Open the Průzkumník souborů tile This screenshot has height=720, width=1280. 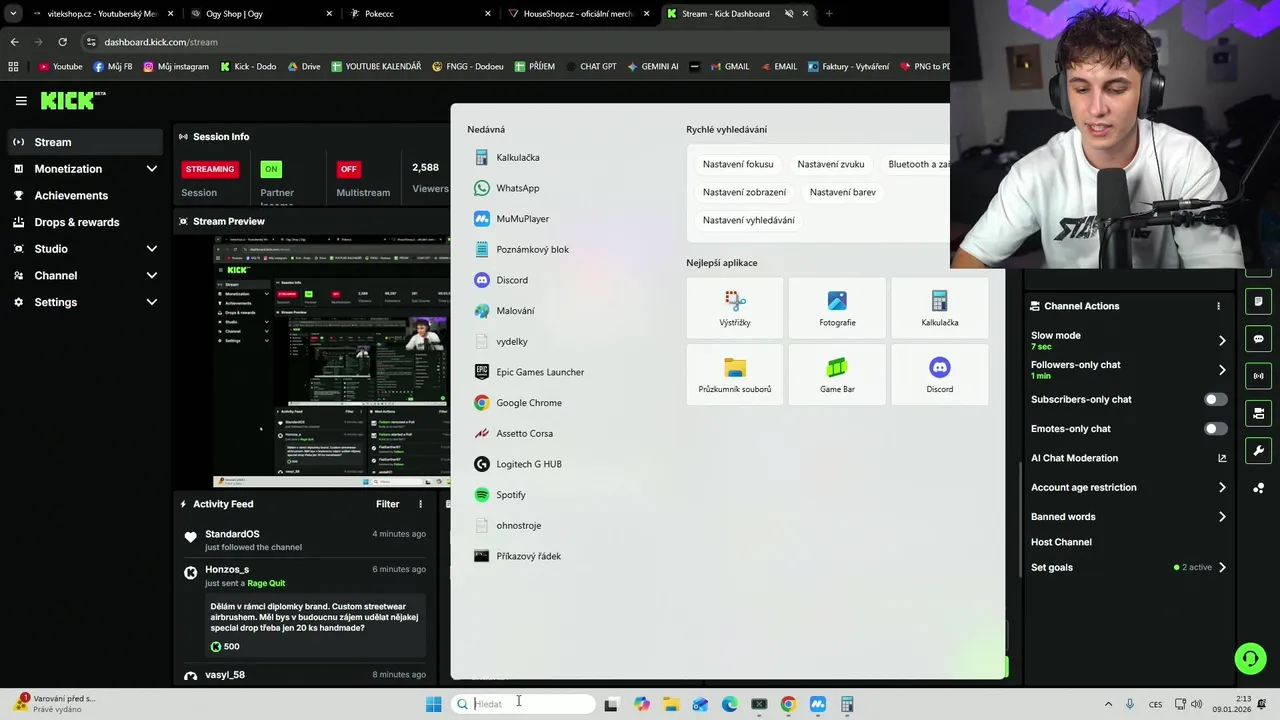(x=735, y=375)
